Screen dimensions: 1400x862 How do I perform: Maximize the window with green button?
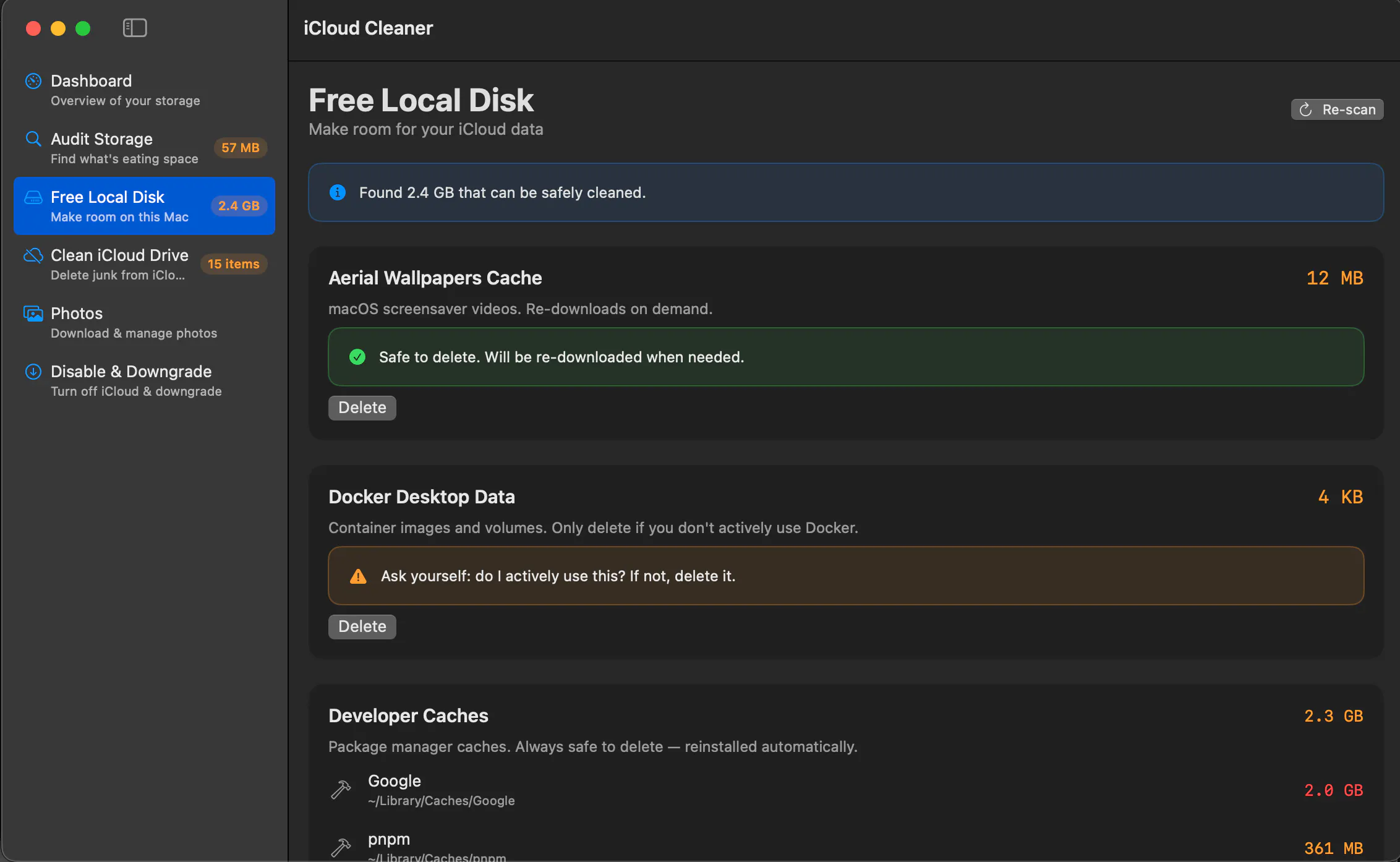point(83,28)
